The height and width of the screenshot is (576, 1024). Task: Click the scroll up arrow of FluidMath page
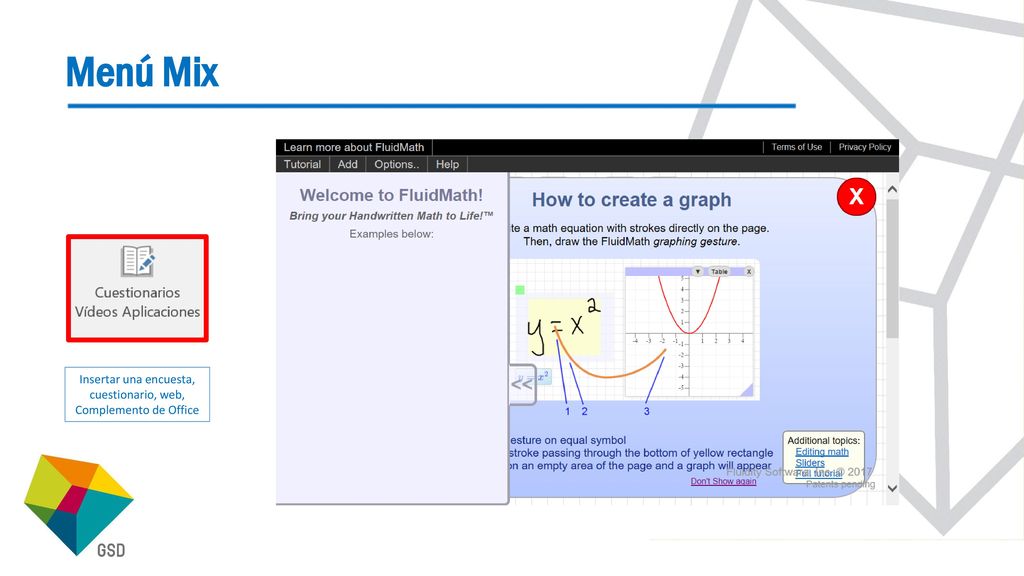coord(892,189)
